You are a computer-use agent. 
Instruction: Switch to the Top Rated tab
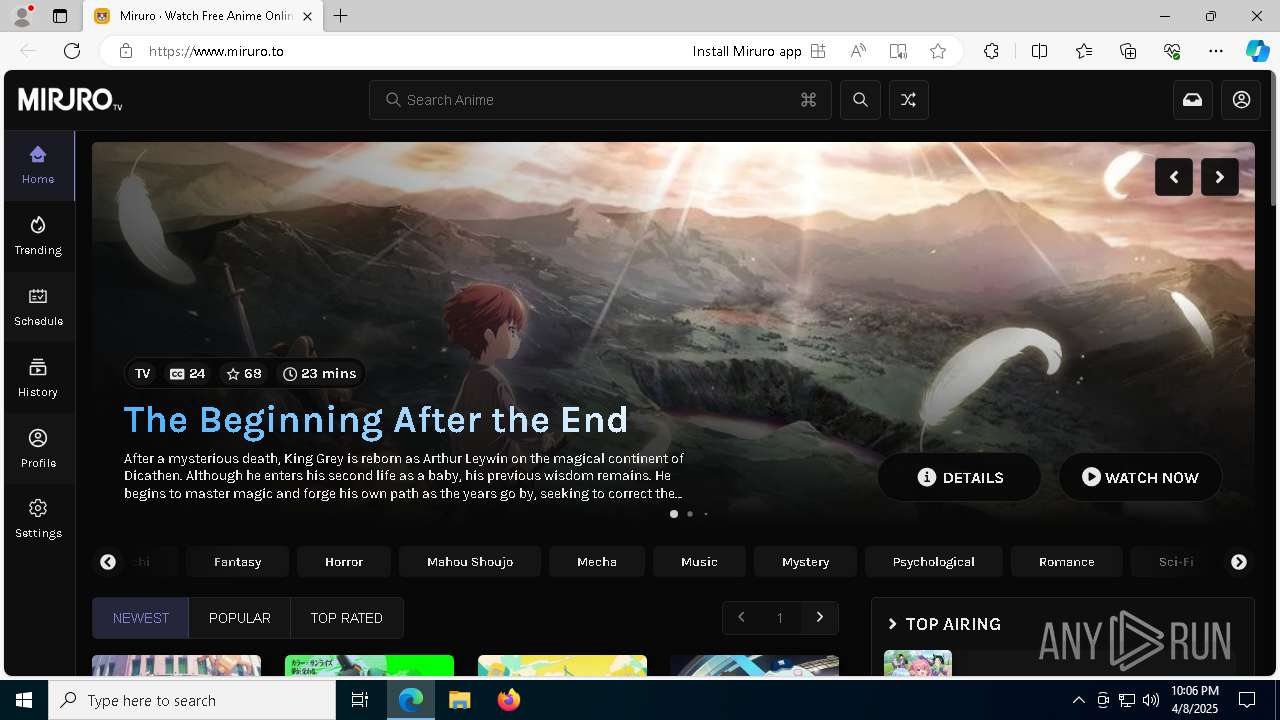pyautogui.click(x=347, y=618)
